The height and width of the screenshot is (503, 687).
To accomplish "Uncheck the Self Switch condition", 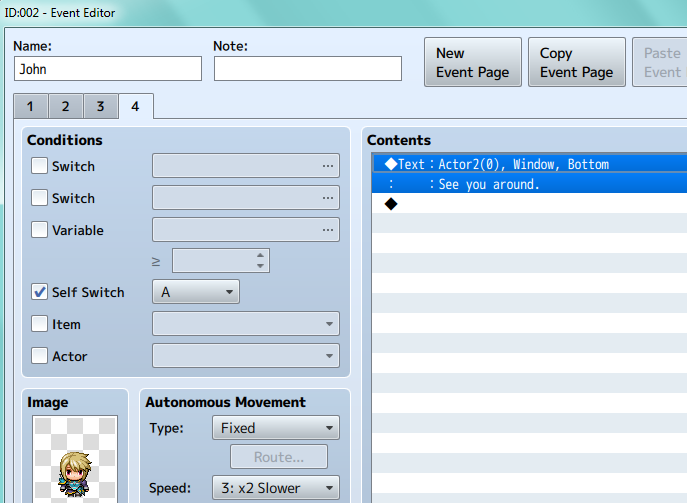I will (x=39, y=292).
